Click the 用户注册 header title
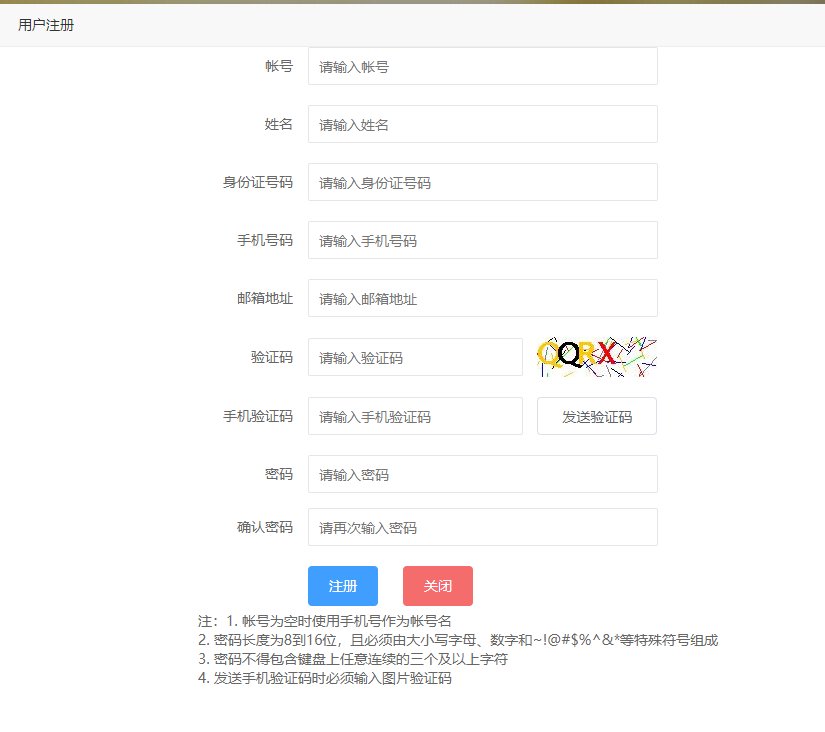Image resolution: width=825 pixels, height=732 pixels. (x=46, y=25)
